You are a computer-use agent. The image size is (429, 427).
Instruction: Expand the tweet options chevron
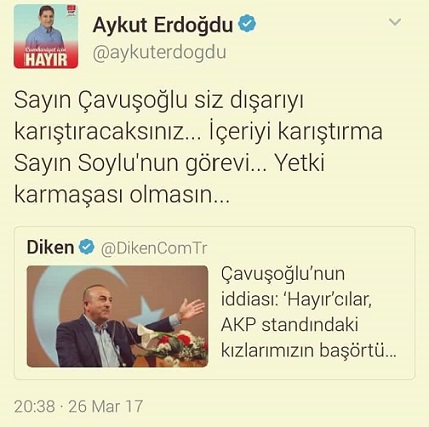[395, 22]
